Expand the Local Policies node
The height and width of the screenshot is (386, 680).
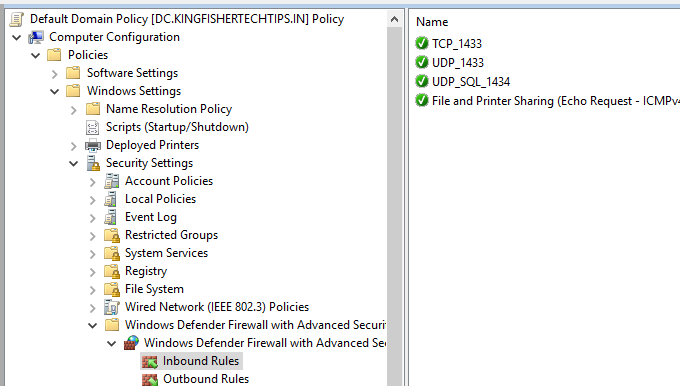click(x=92, y=200)
